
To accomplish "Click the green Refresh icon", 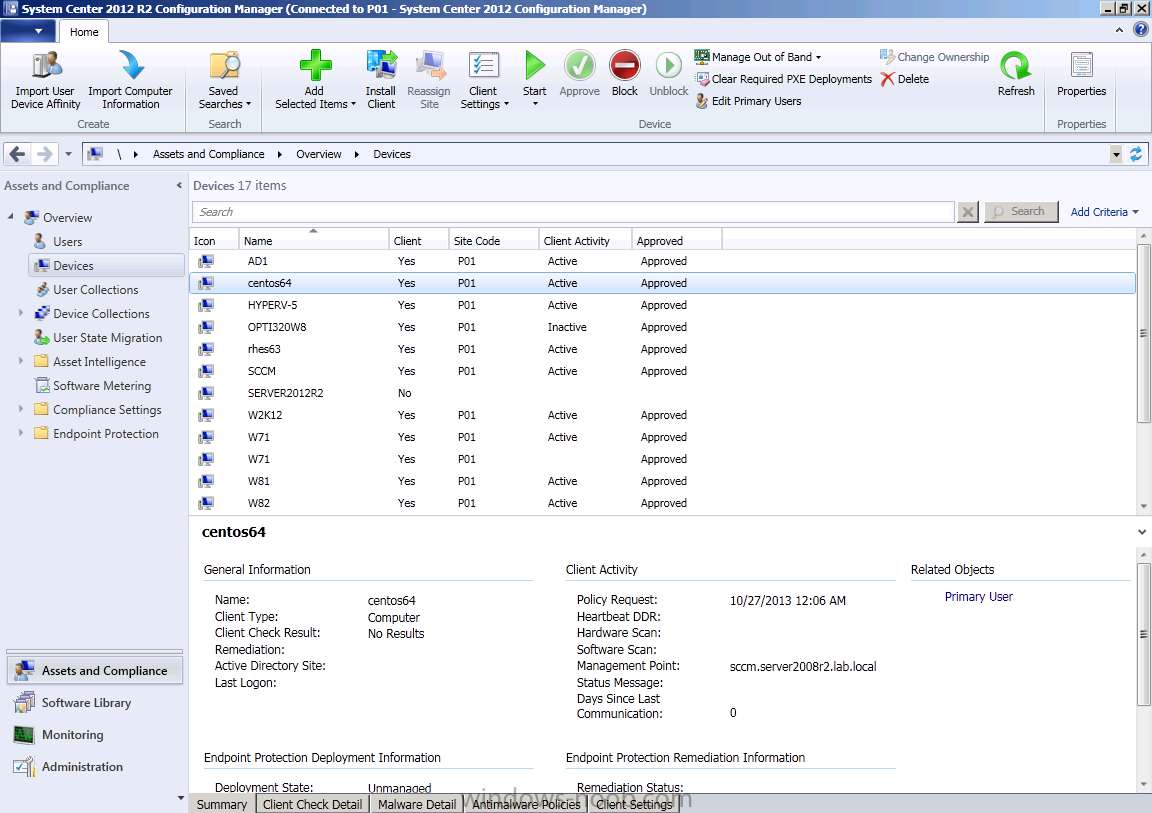I will (1015, 65).
